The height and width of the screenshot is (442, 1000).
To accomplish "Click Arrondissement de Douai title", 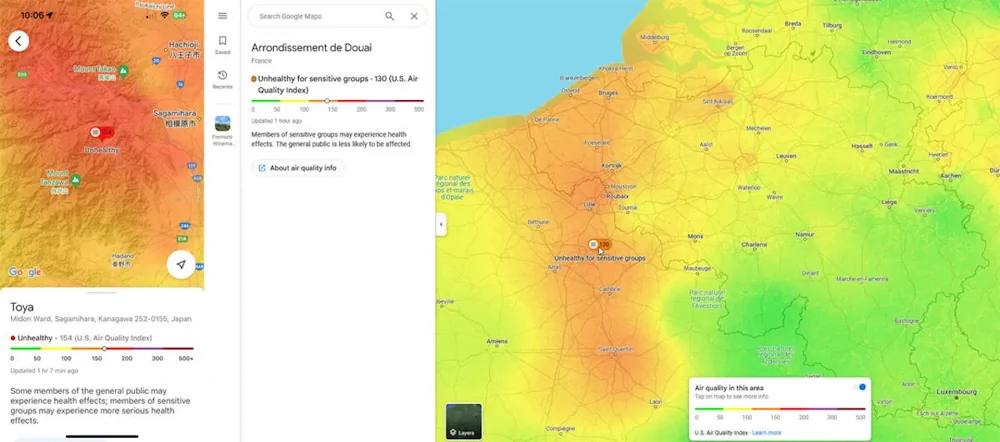I will [312, 48].
